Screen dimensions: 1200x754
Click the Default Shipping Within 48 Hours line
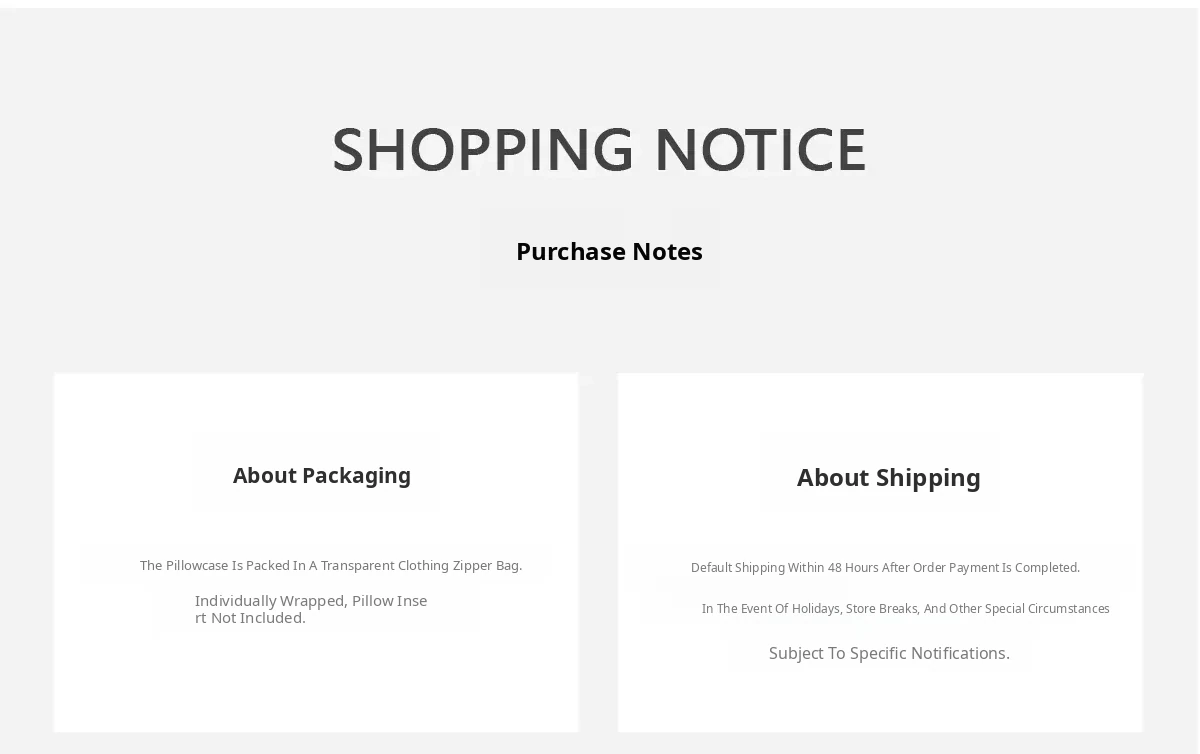point(885,568)
